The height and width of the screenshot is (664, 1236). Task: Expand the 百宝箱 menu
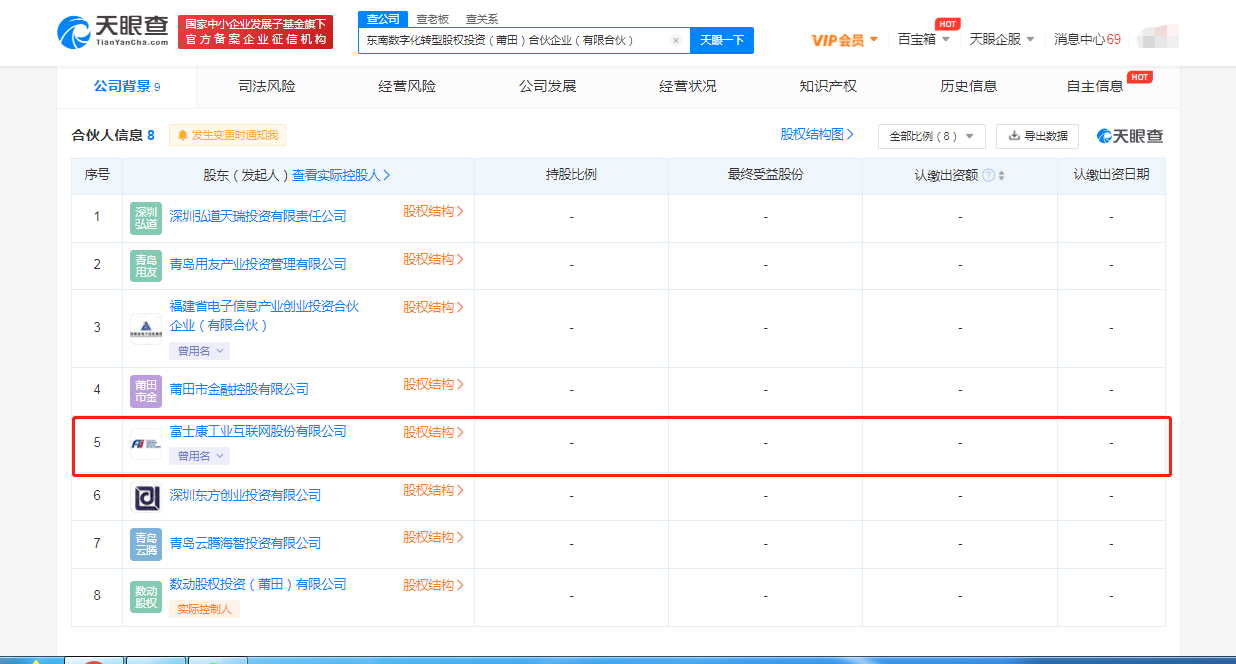tap(923, 39)
